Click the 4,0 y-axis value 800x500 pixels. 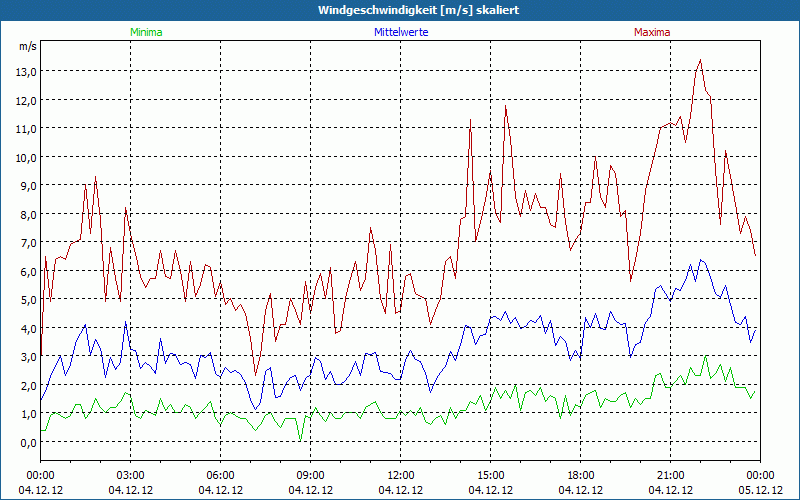pos(30,328)
